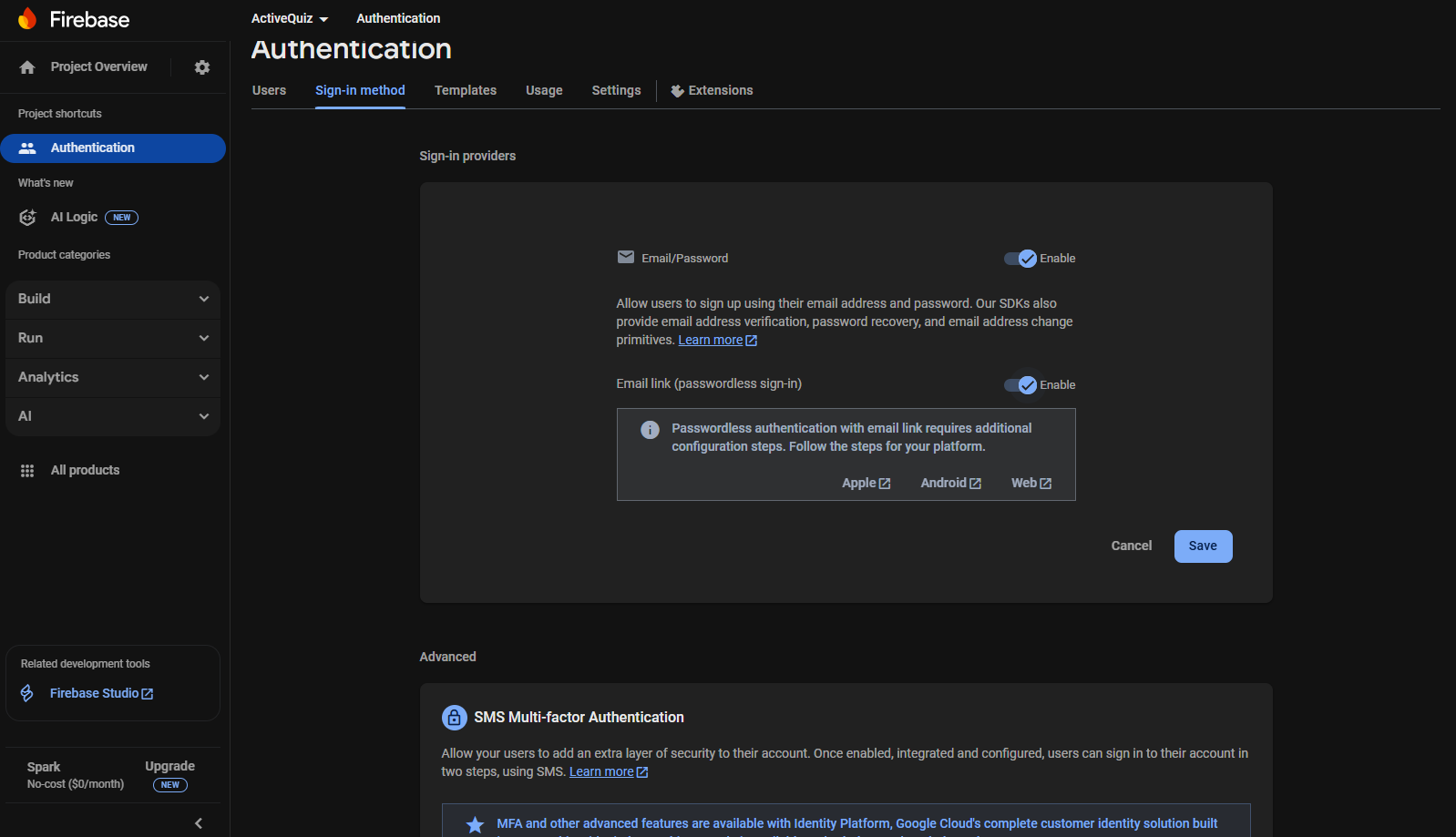Click the All products grid icon

click(x=27, y=471)
